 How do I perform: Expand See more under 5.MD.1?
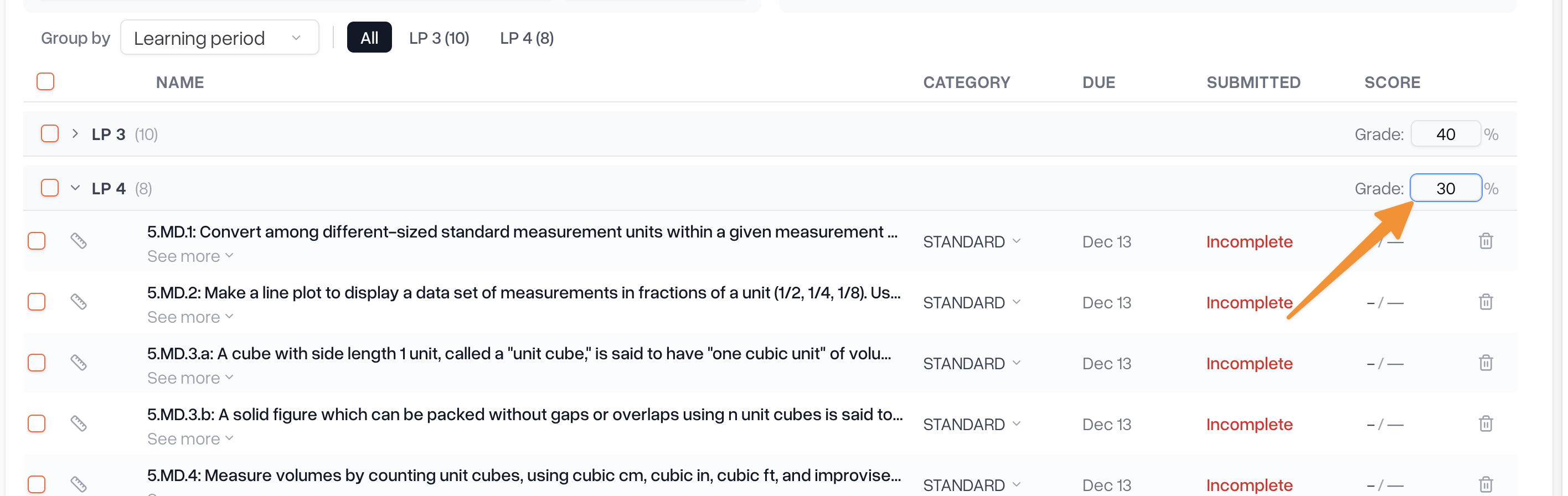190,256
